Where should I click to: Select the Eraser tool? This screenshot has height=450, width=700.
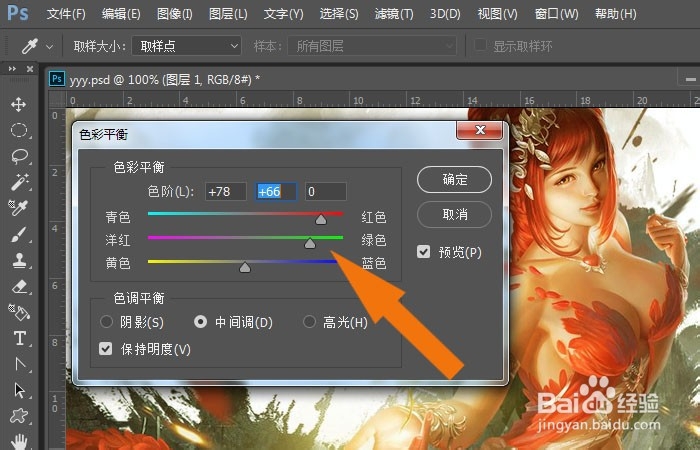tap(19, 286)
